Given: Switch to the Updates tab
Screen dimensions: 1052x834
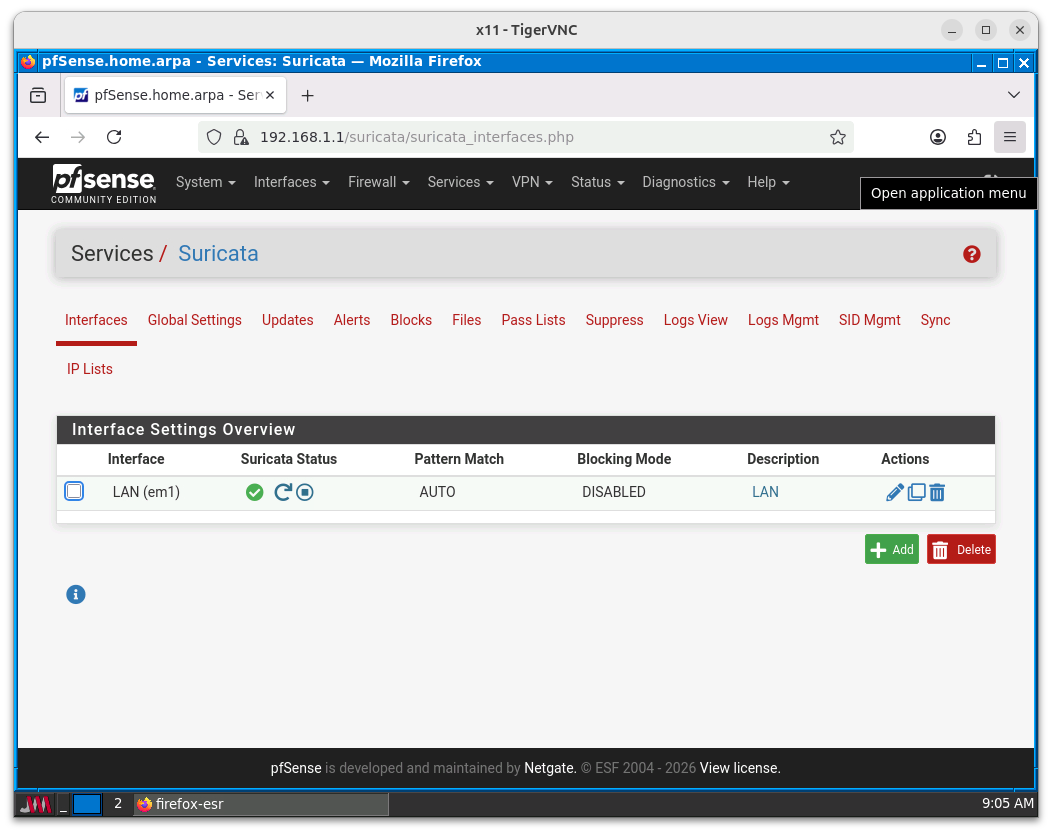Looking at the screenshot, I should [288, 321].
